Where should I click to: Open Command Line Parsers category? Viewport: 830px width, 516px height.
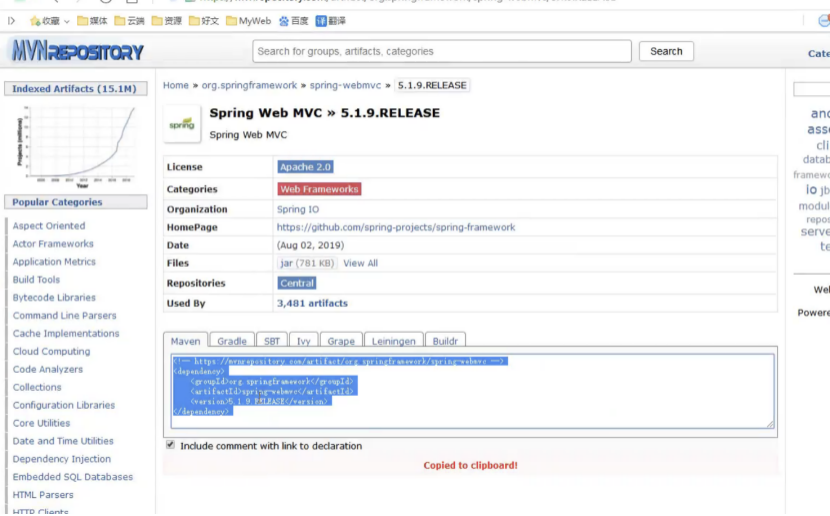click(x=65, y=316)
